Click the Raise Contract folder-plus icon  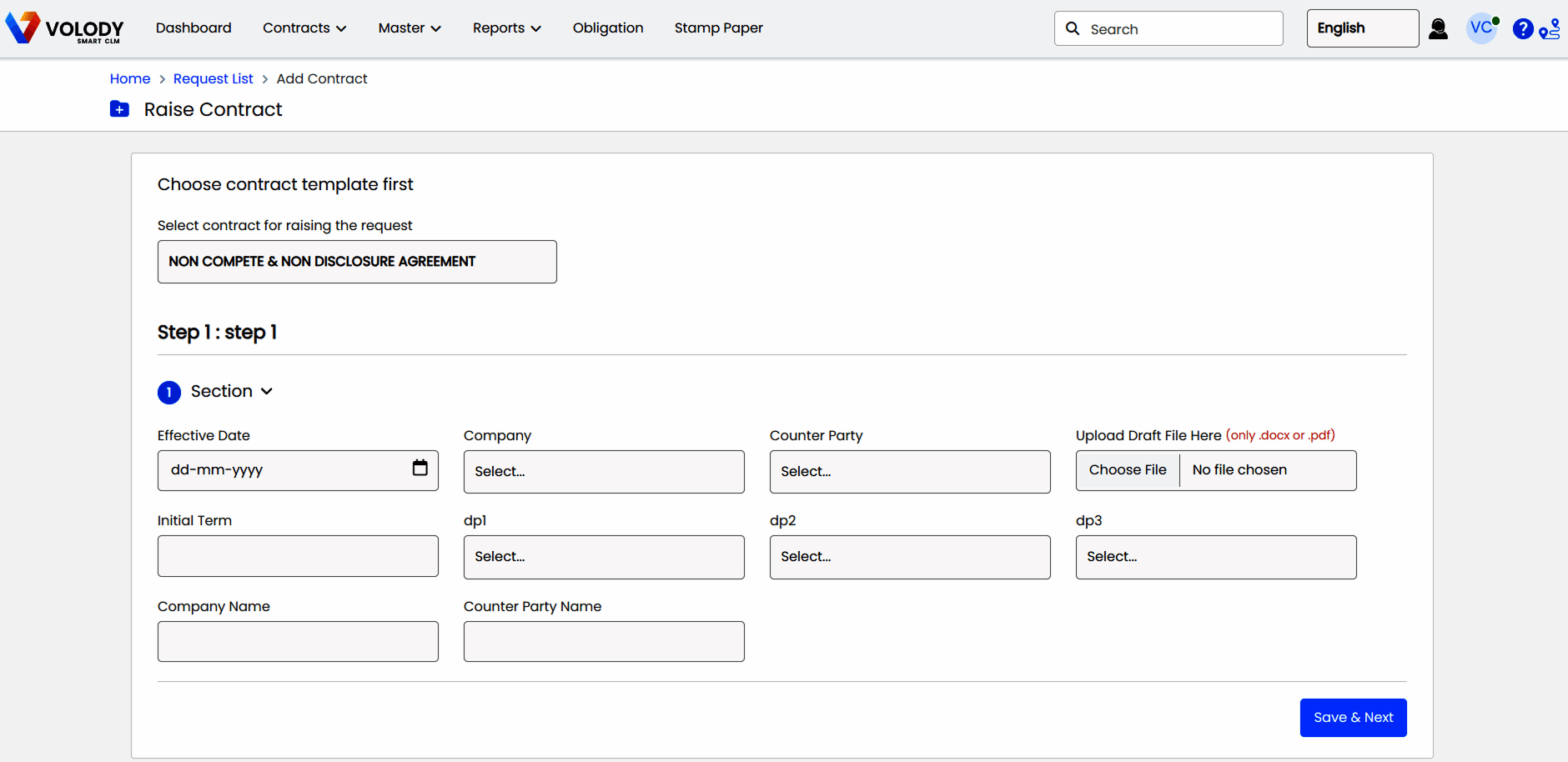pos(119,109)
